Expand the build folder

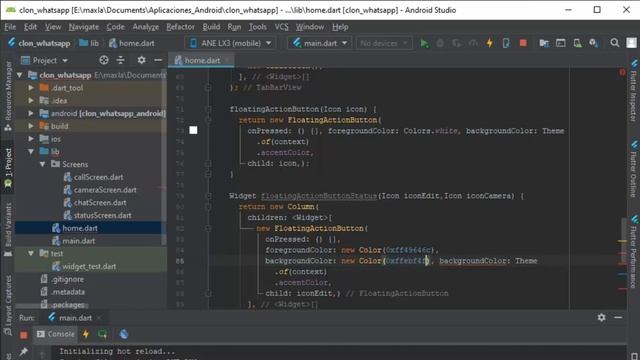pyautogui.click(x=31, y=126)
